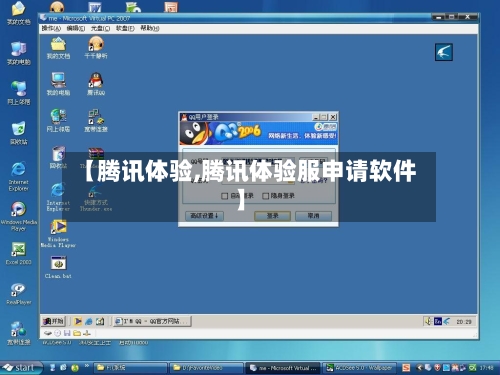Select Excel 2003 icon on host desktop
Image resolution: width=500 pixels, height=375 pixels.
(19, 249)
